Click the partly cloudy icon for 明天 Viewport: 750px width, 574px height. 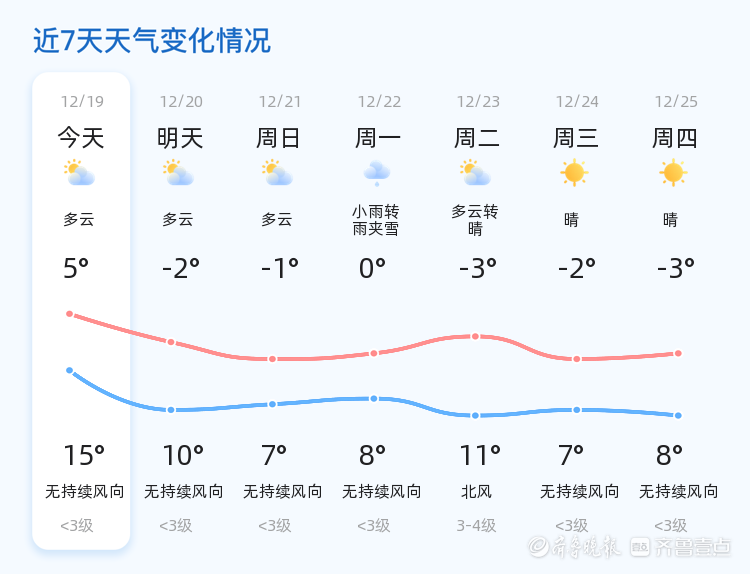(x=178, y=173)
